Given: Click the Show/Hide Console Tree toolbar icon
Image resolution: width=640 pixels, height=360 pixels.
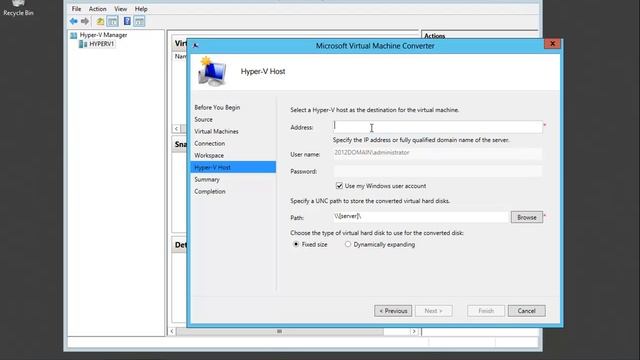Looking at the screenshot, I should tap(113, 21).
